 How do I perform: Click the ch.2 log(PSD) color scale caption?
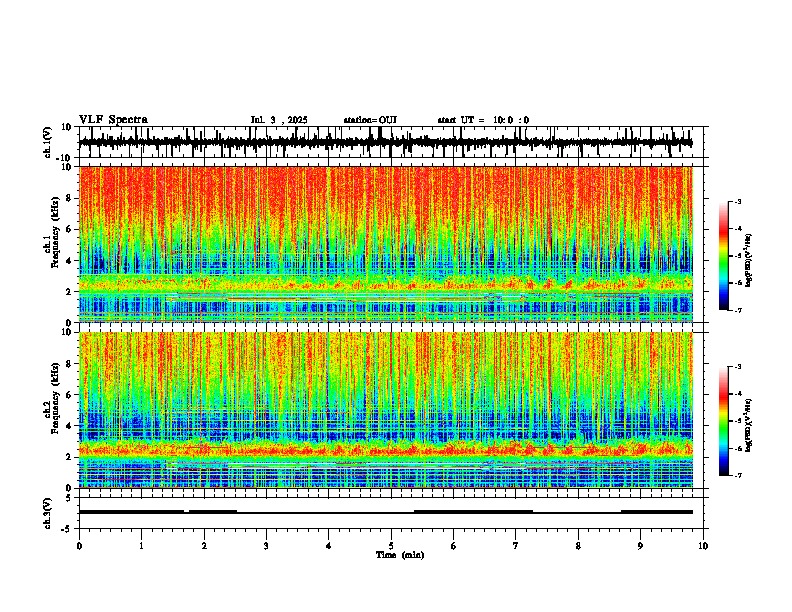point(749,426)
